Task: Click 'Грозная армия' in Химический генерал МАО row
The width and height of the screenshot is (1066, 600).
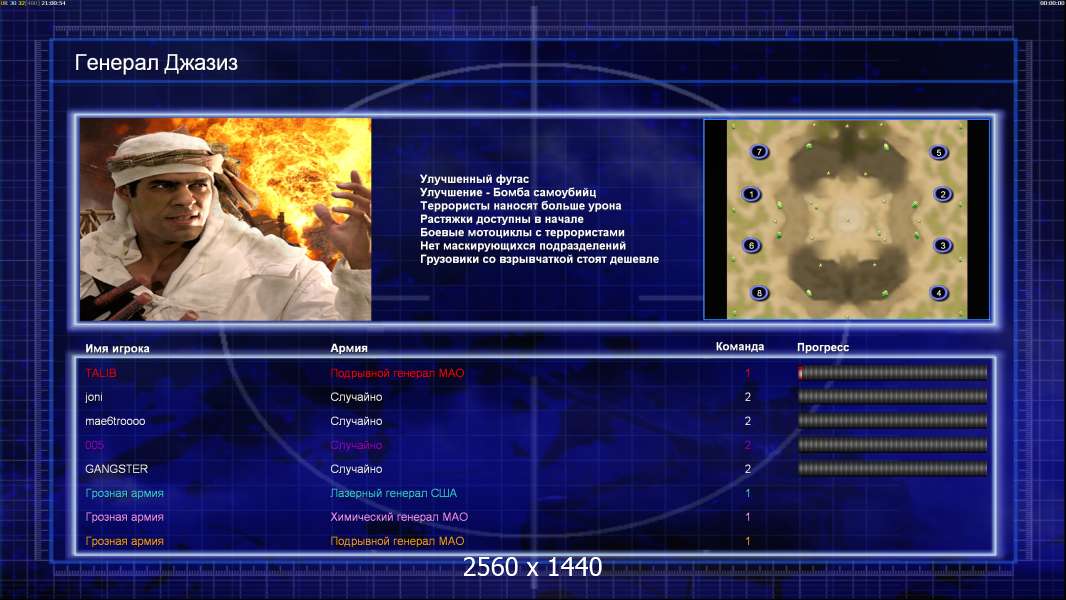Action: point(124,517)
